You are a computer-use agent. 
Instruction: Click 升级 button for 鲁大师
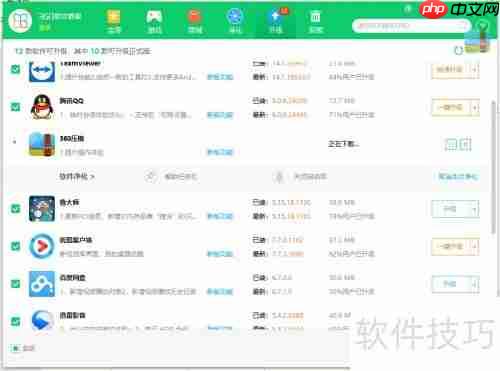(450, 209)
